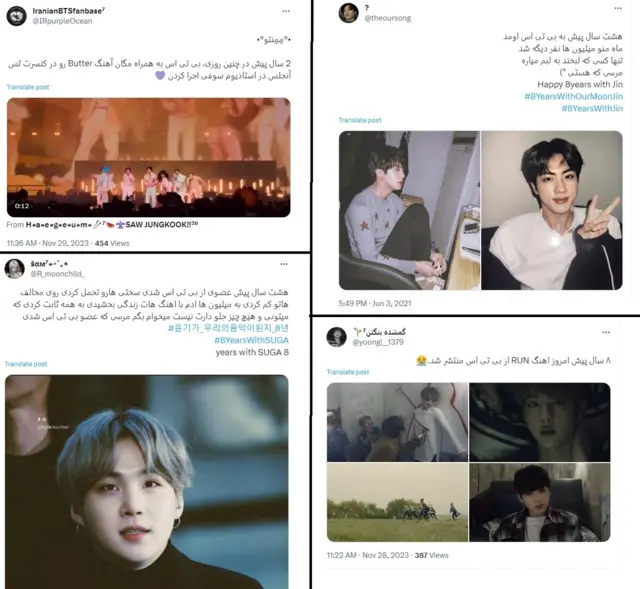Open more options on @yoongi__1379 post
Viewport: 640px width, 589px height.
tap(606, 332)
